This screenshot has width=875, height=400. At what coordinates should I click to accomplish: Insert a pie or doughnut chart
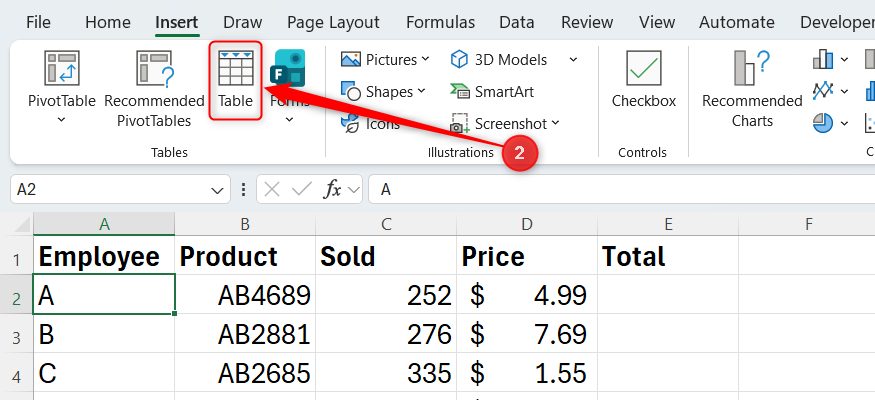pyautogui.click(x=823, y=123)
